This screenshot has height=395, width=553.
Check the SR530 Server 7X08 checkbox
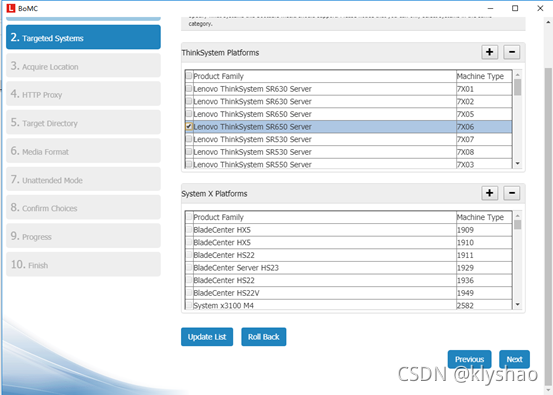(189, 152)
